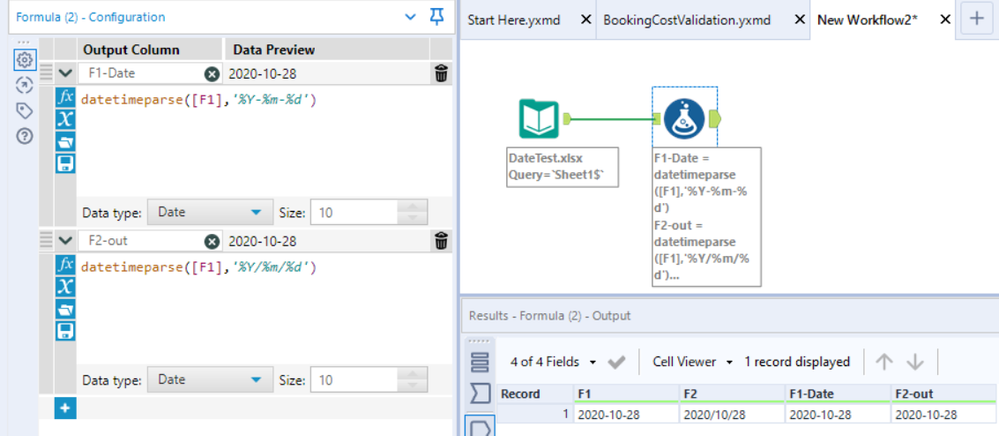999x436 pixels.
Task: Open columns and constants X for F2-out
Action: pos(66,286)
